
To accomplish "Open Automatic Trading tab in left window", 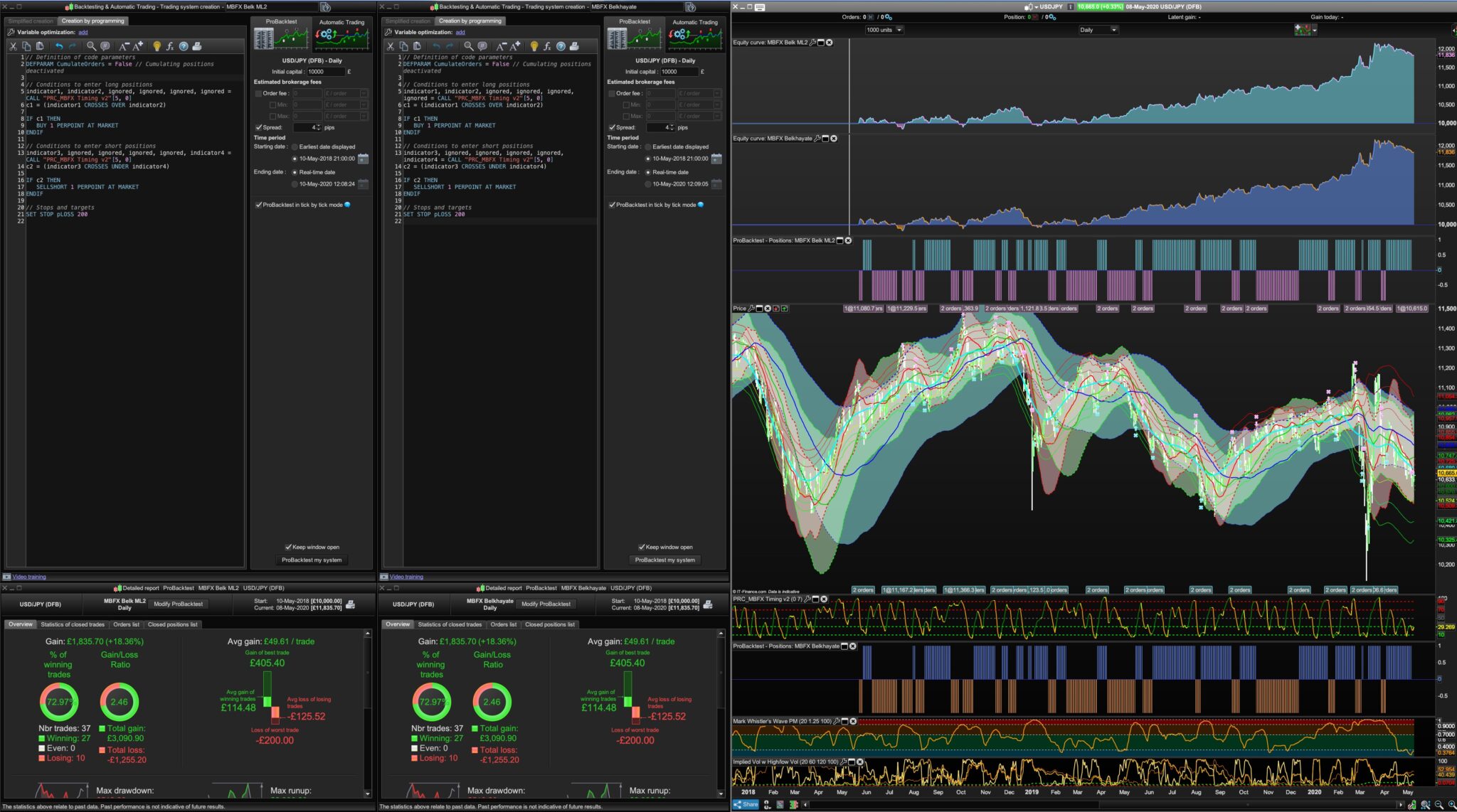I will (341, 34).
